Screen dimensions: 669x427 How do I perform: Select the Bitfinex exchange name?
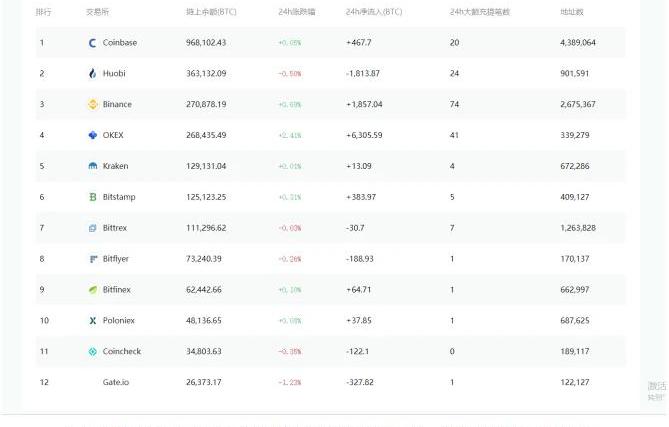tap(117, 290)
